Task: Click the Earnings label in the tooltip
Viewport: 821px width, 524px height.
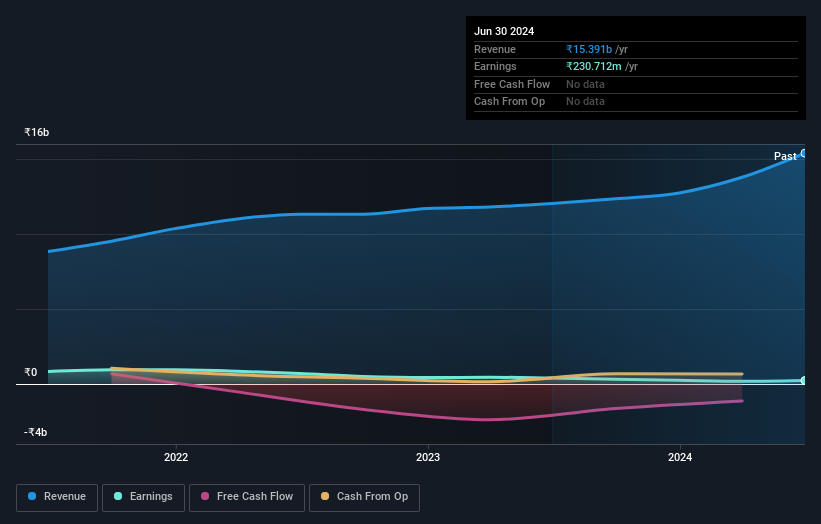Action: point(495,66)
